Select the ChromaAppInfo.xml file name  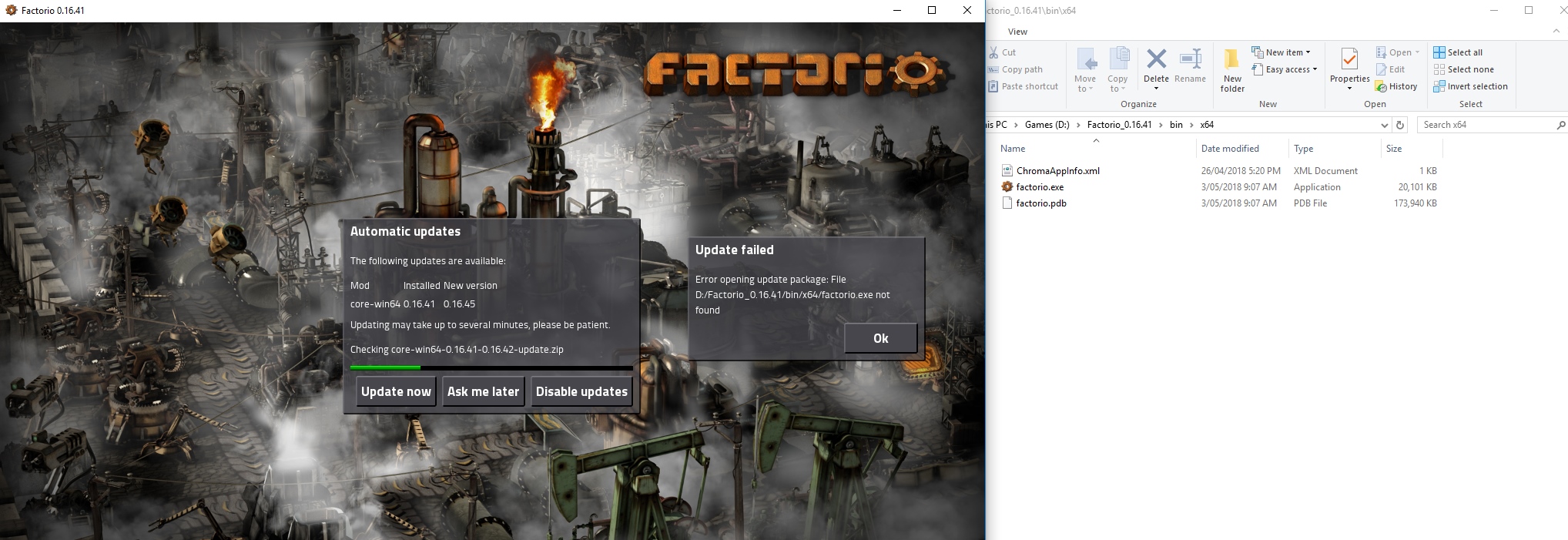[1057, 171]
